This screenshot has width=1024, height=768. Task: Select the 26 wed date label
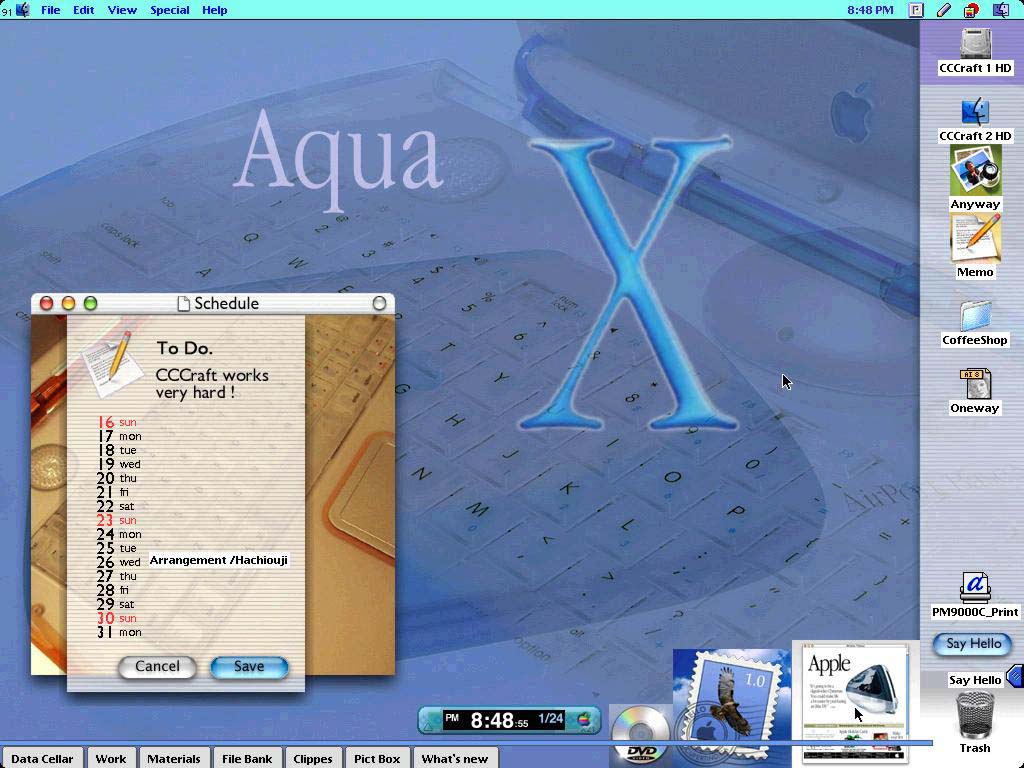coord(118,562)
